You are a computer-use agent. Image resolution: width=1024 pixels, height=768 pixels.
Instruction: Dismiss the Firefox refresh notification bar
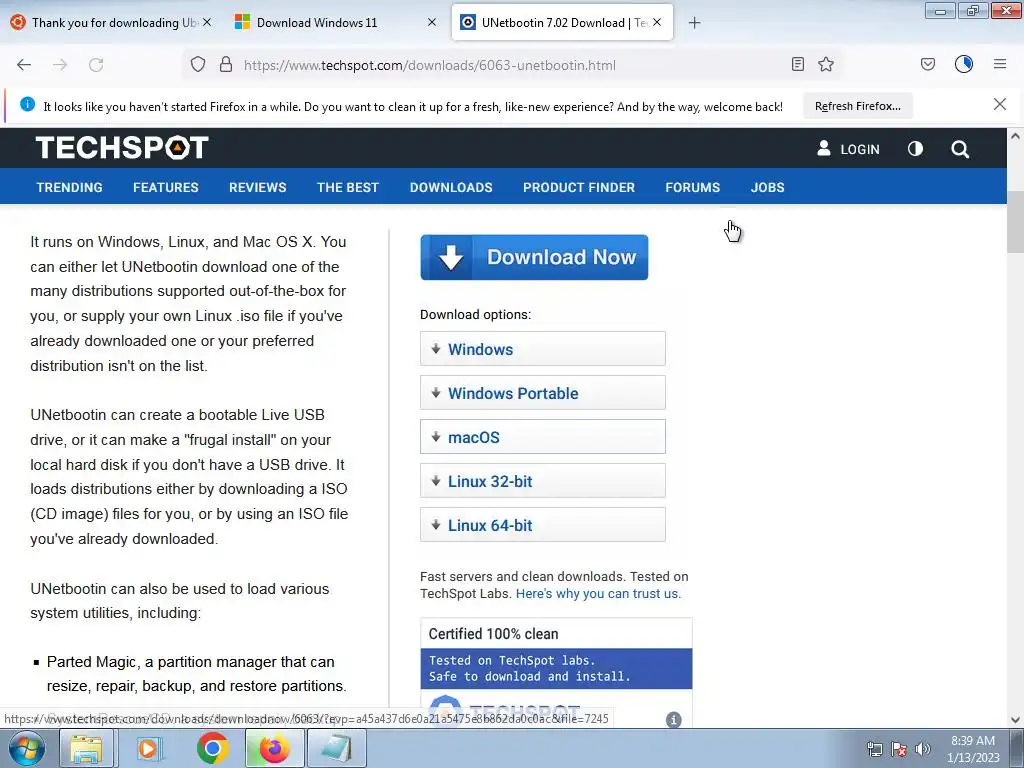1000,104
